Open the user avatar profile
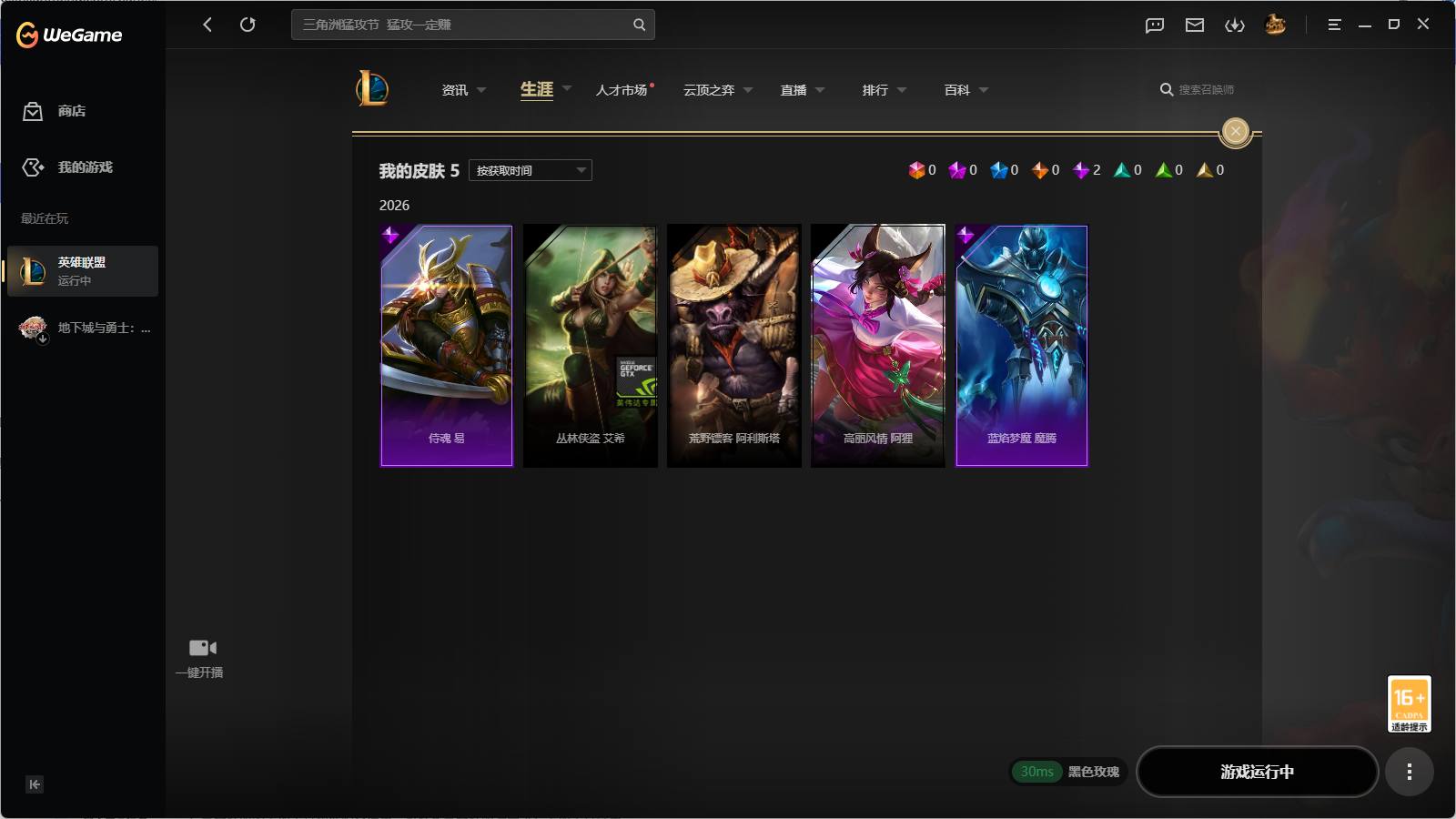Viewport: 1456px width, 819px height. [1276, 25]
